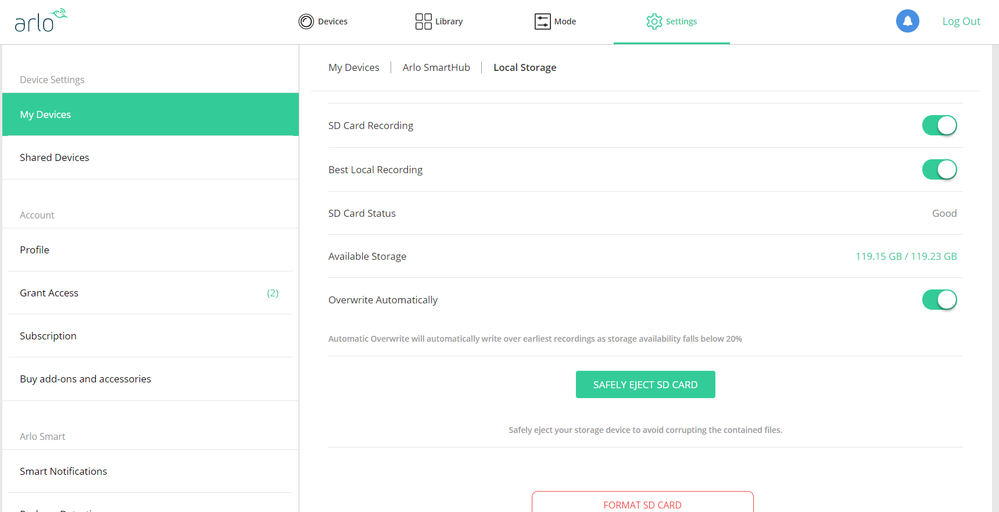
Task: Open the Devices tab
Action: pos(323,22)
